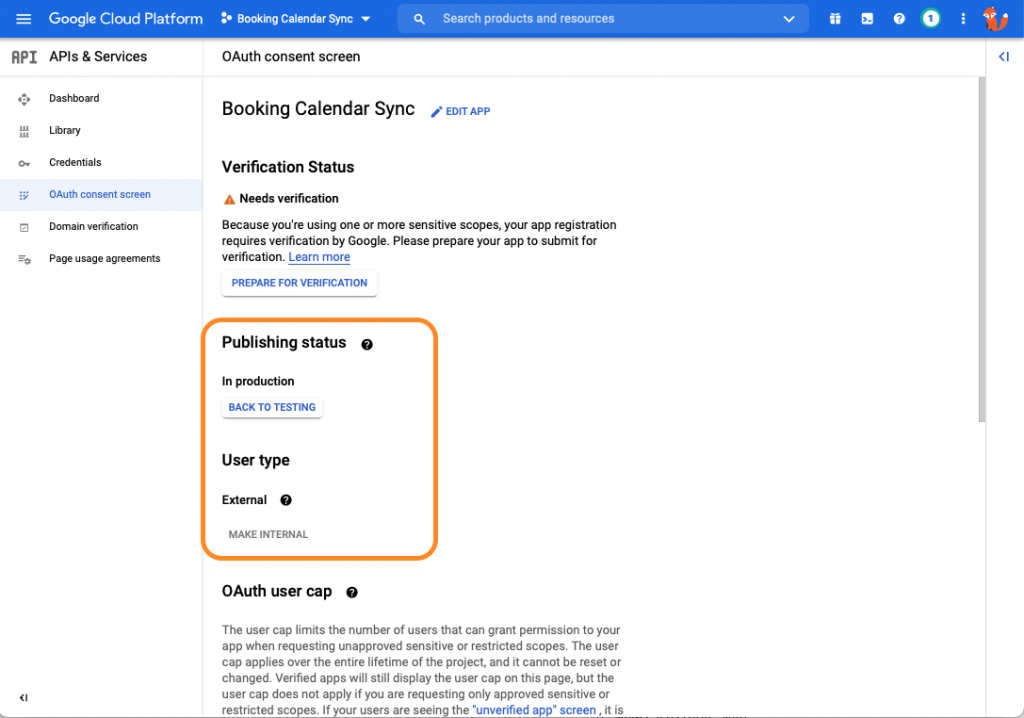Click the Needs verification warning icon
The width and height of the screenshot is (1024, 718).
click(229, 199)
